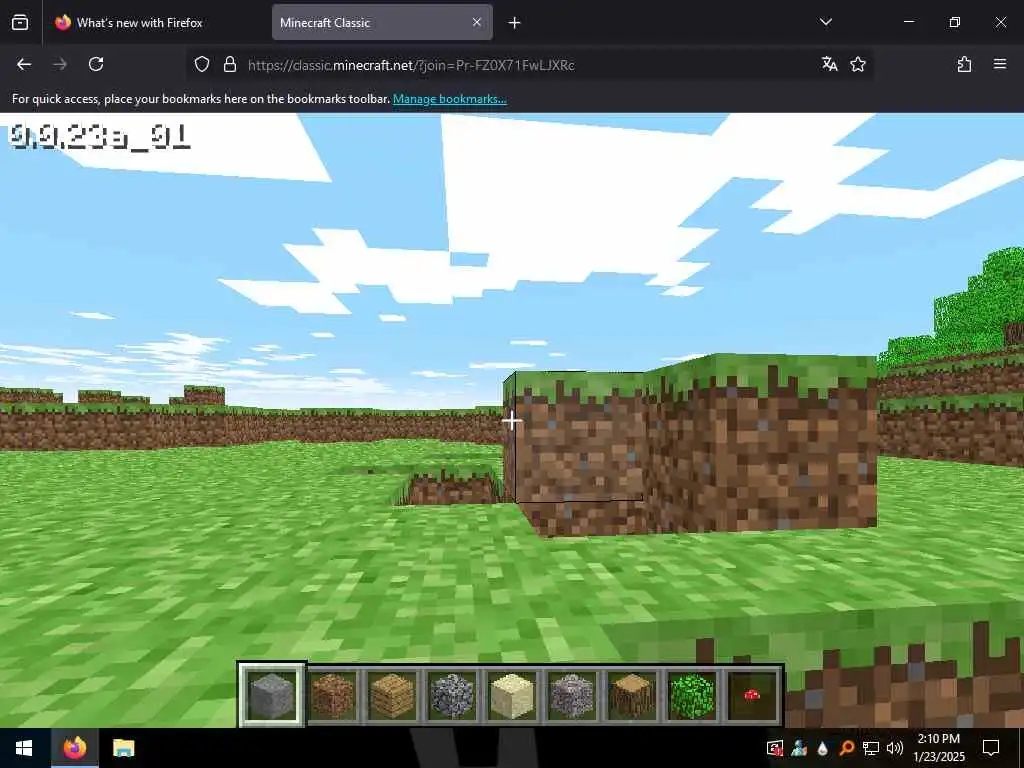Select the stone block in hotbar
The height and width of the screenshot is (768, 1024).
(x=272, y=696)
